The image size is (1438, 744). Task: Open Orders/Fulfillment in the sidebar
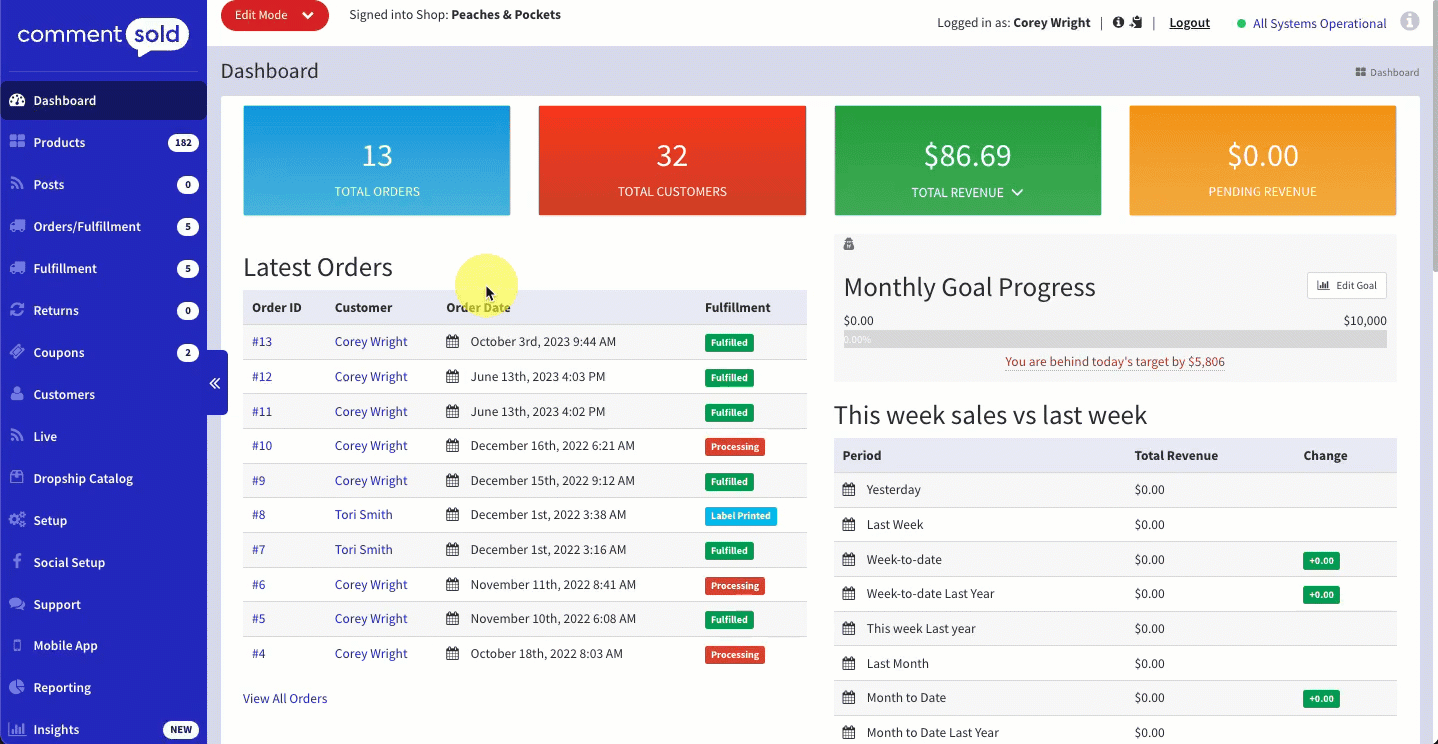coord(87,226)
